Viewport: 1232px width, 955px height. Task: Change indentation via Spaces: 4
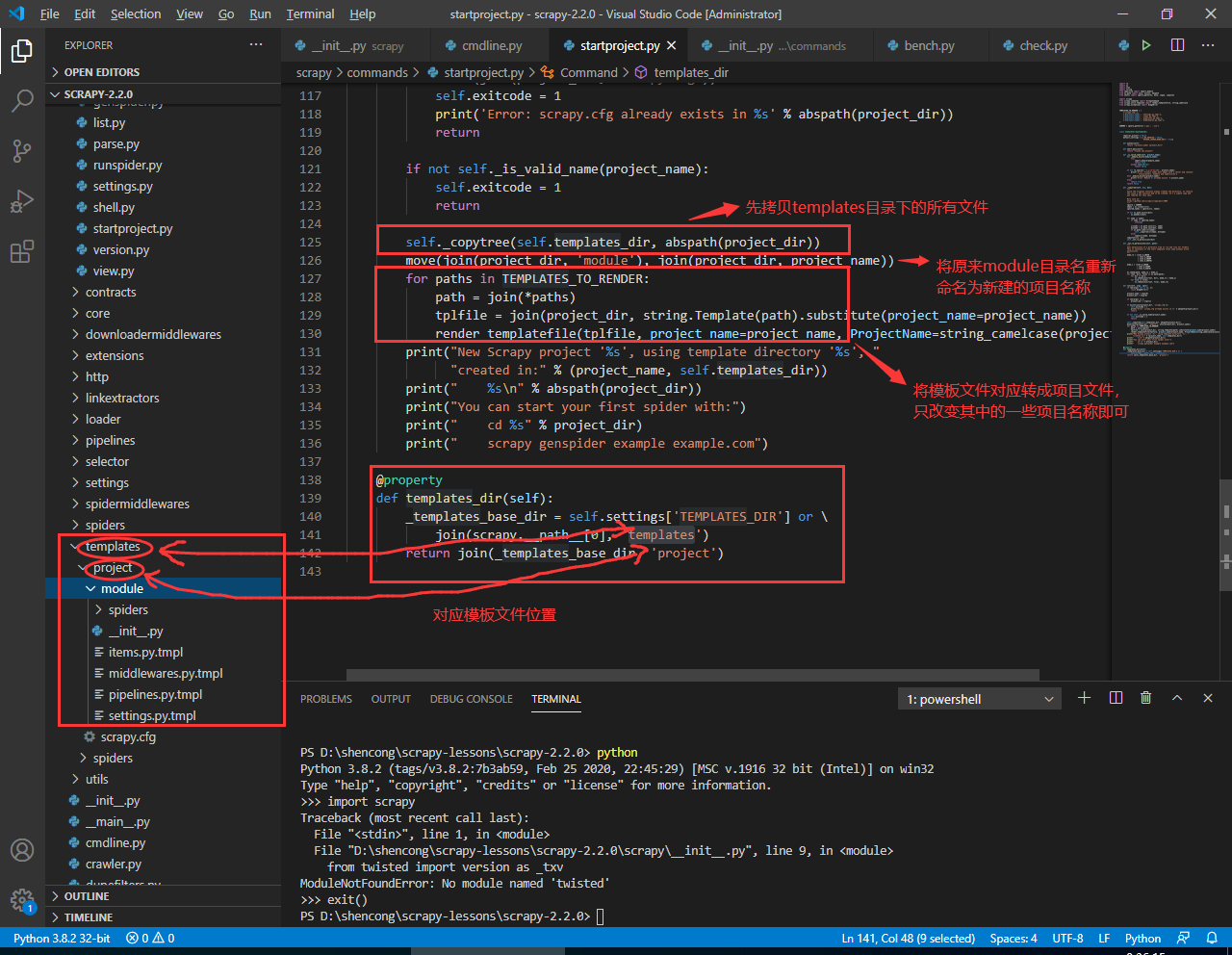tap(1014, 938)
